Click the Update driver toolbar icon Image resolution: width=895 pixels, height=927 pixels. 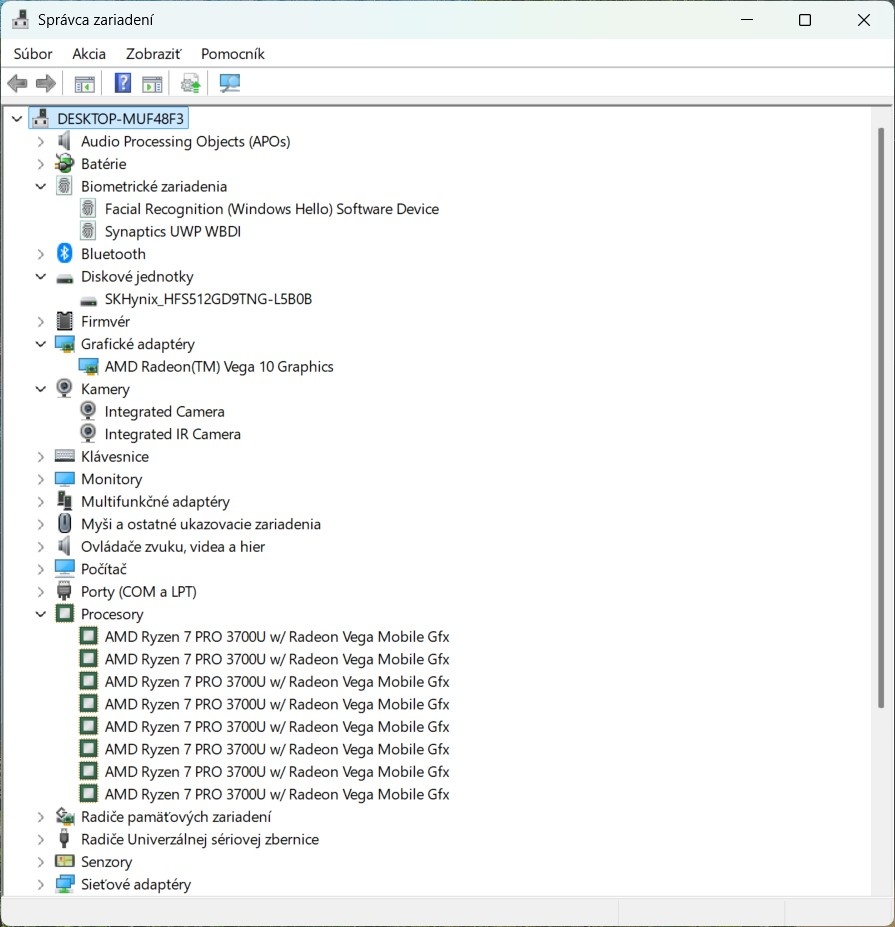(190, 83)
